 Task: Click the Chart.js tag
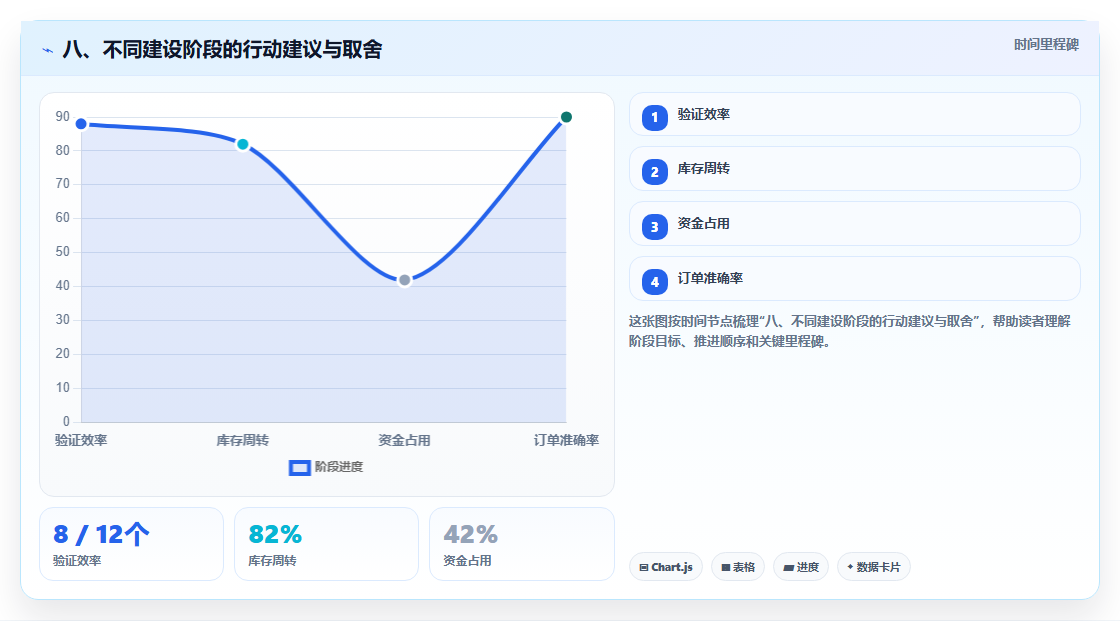coord(666,567)
